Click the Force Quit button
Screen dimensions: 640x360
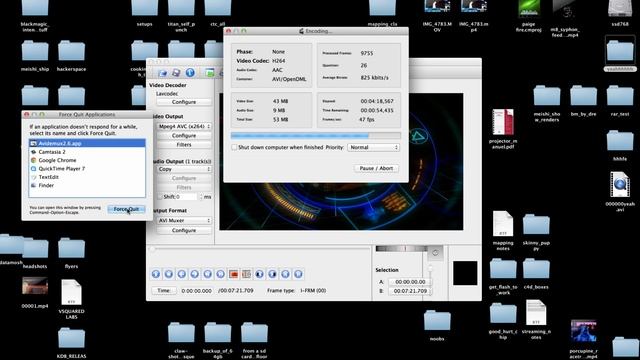pyautogui.click(x=126, y=209)
